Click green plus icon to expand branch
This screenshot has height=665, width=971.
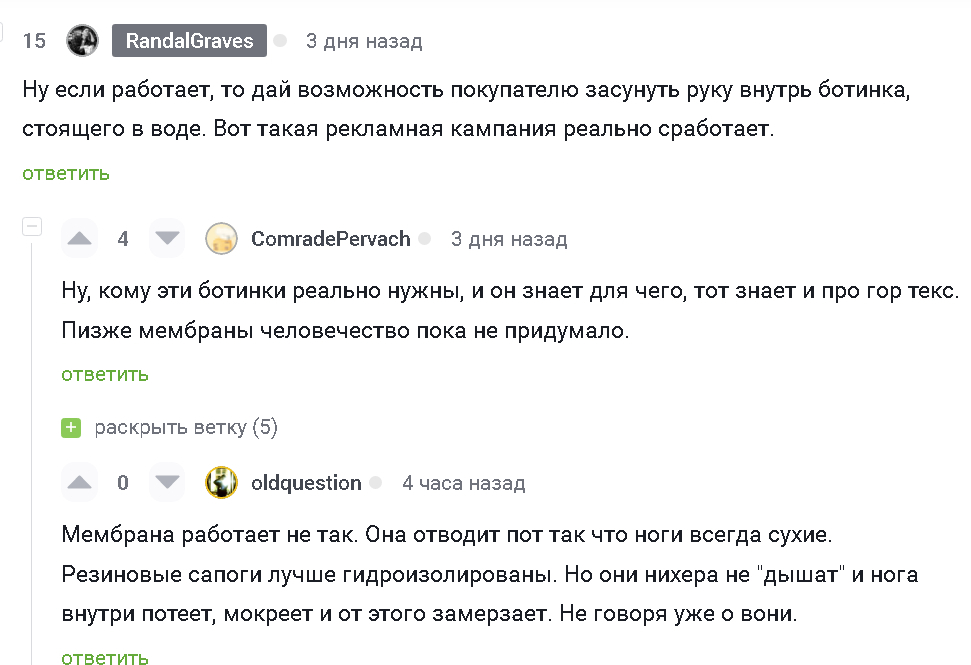click(x=71, y=428)
